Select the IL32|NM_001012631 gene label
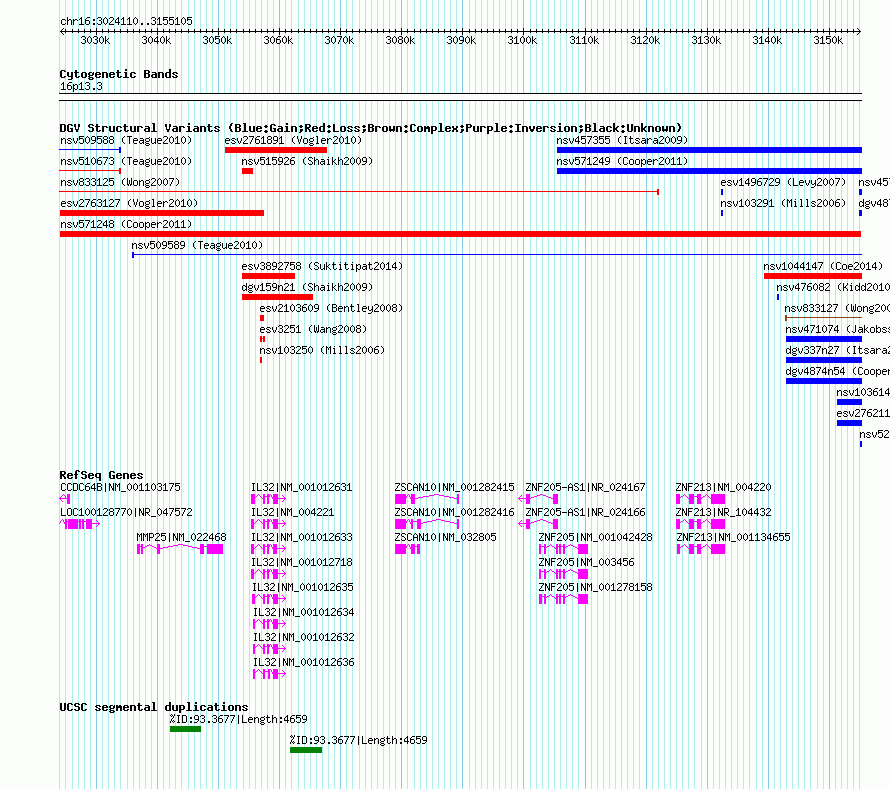 [x=301, y=487]
